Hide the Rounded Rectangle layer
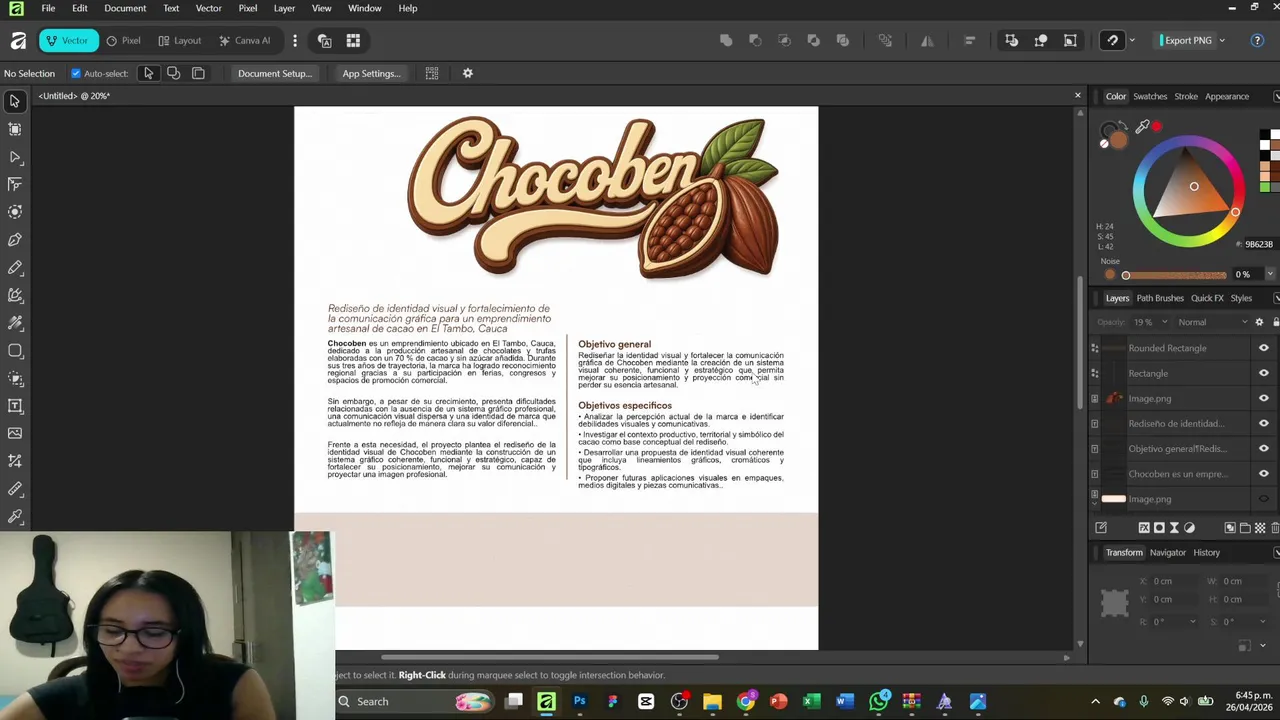 pos(1263,348)
